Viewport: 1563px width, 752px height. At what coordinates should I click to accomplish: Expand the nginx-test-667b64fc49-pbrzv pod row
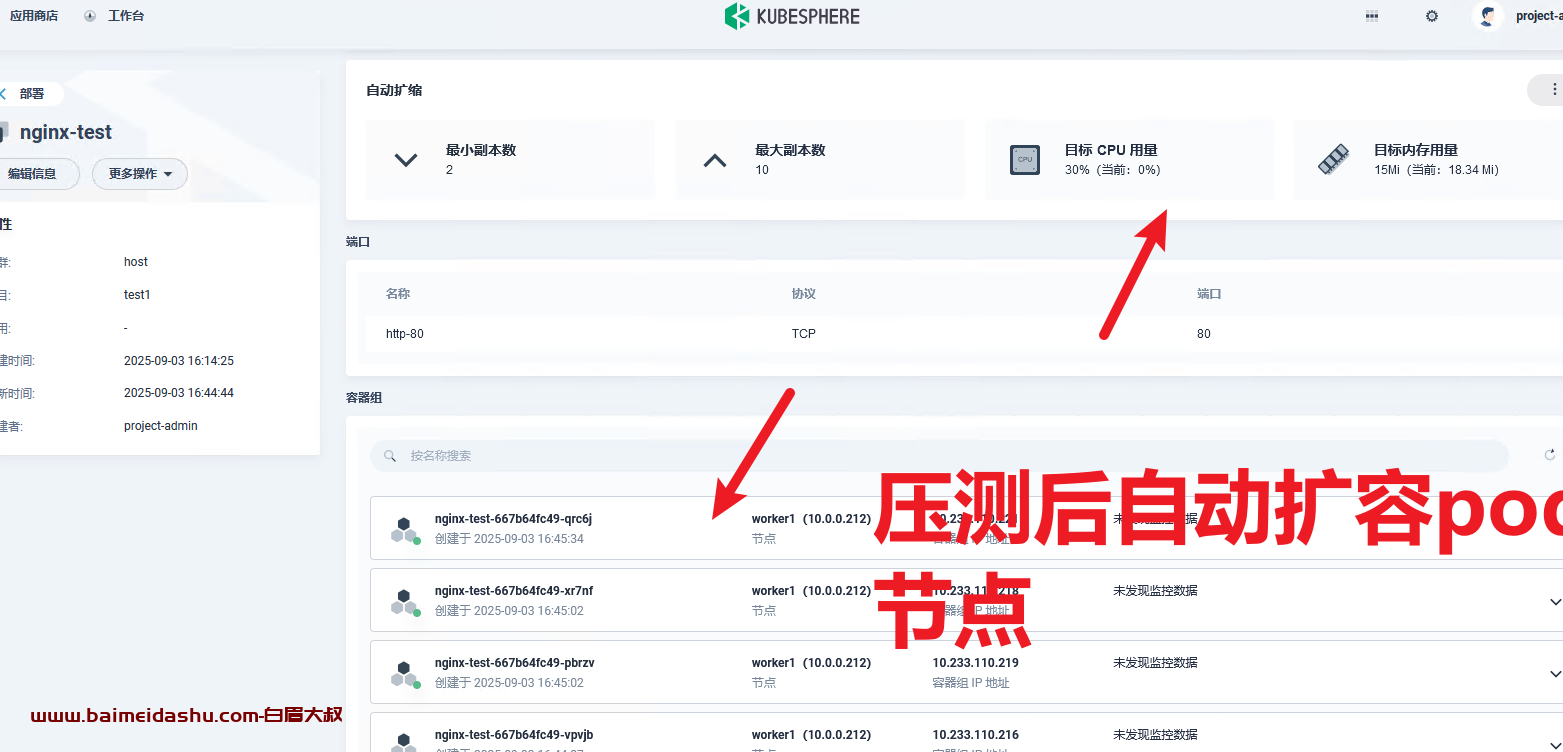click(x=1555, y=674)
